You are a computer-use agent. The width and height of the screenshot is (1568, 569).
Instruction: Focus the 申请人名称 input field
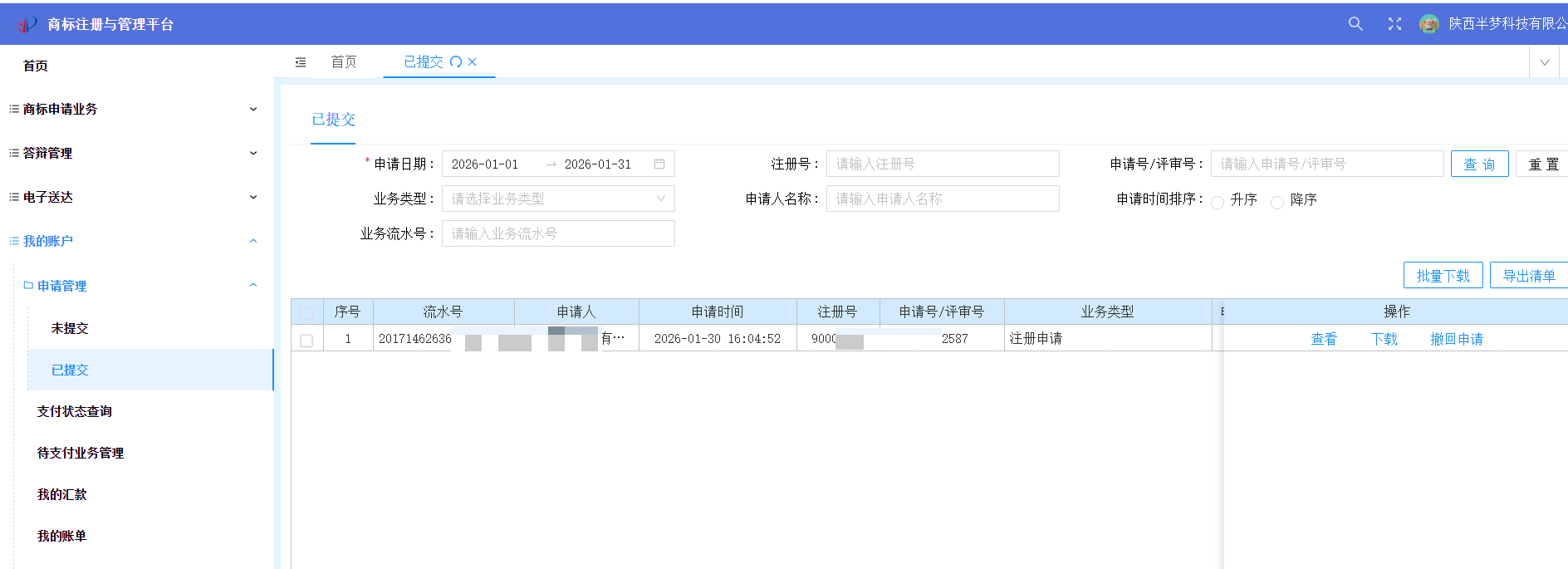tap(943, 199)
